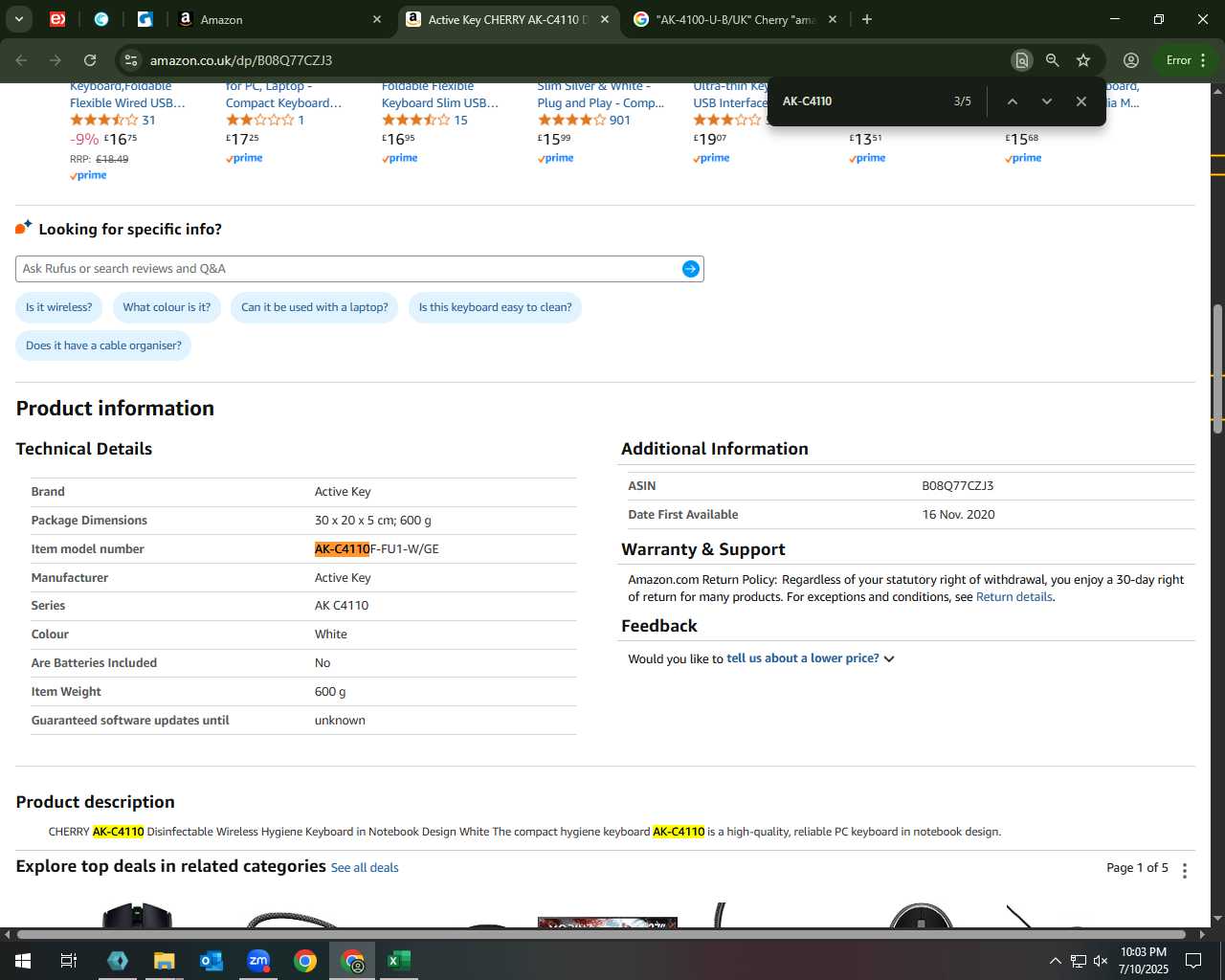Bookmark this page with the star
The height and width of the screenshot is (980, 1225).
pos(1083,60)
